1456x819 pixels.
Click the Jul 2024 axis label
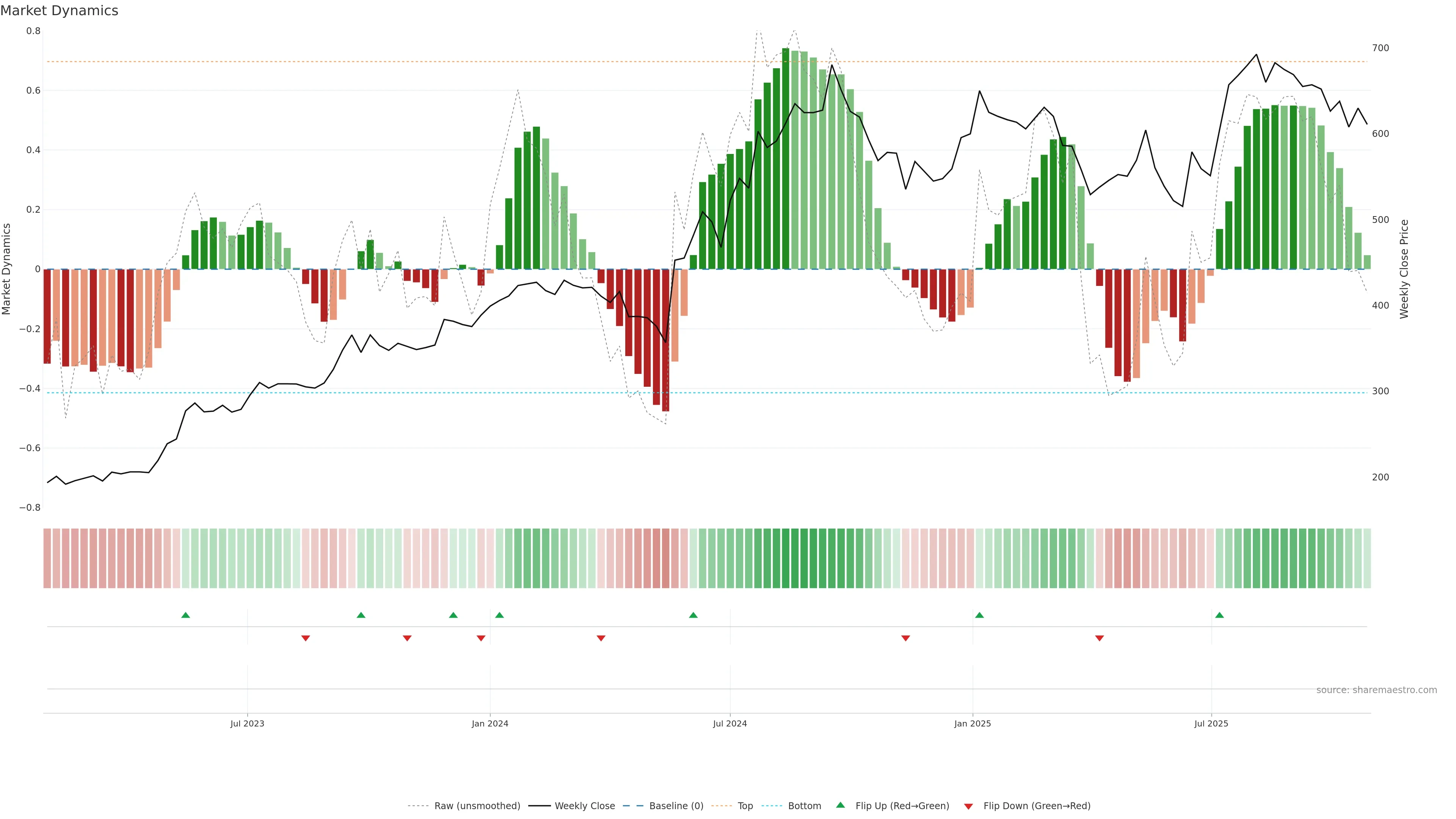(x=730, y=723)
